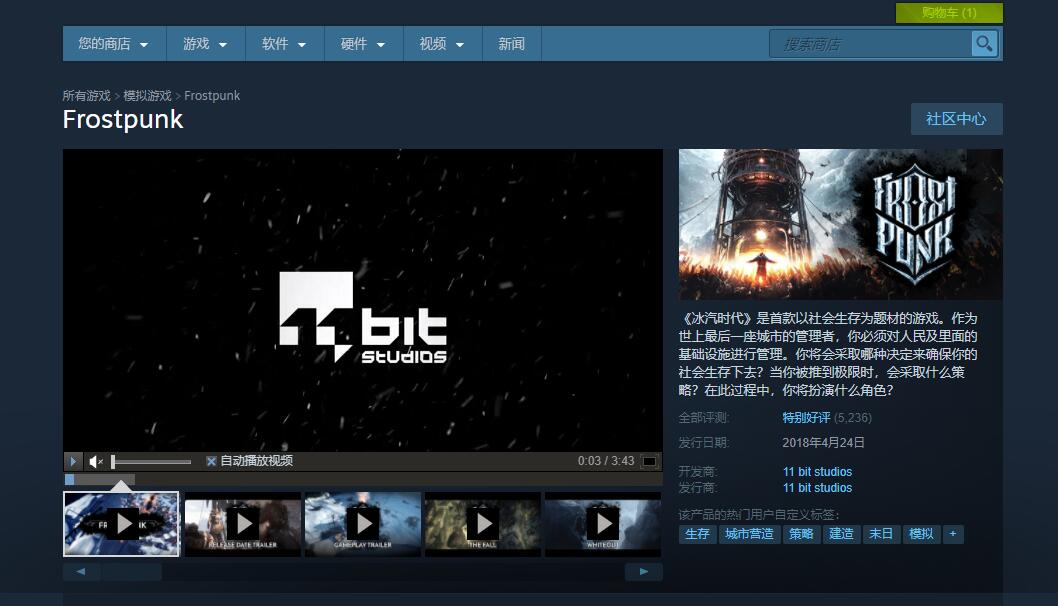Disable the 自动播放视频 checkbox
Image resolution: width=1058 pixels, height=606 pixels.
[211, 462]
